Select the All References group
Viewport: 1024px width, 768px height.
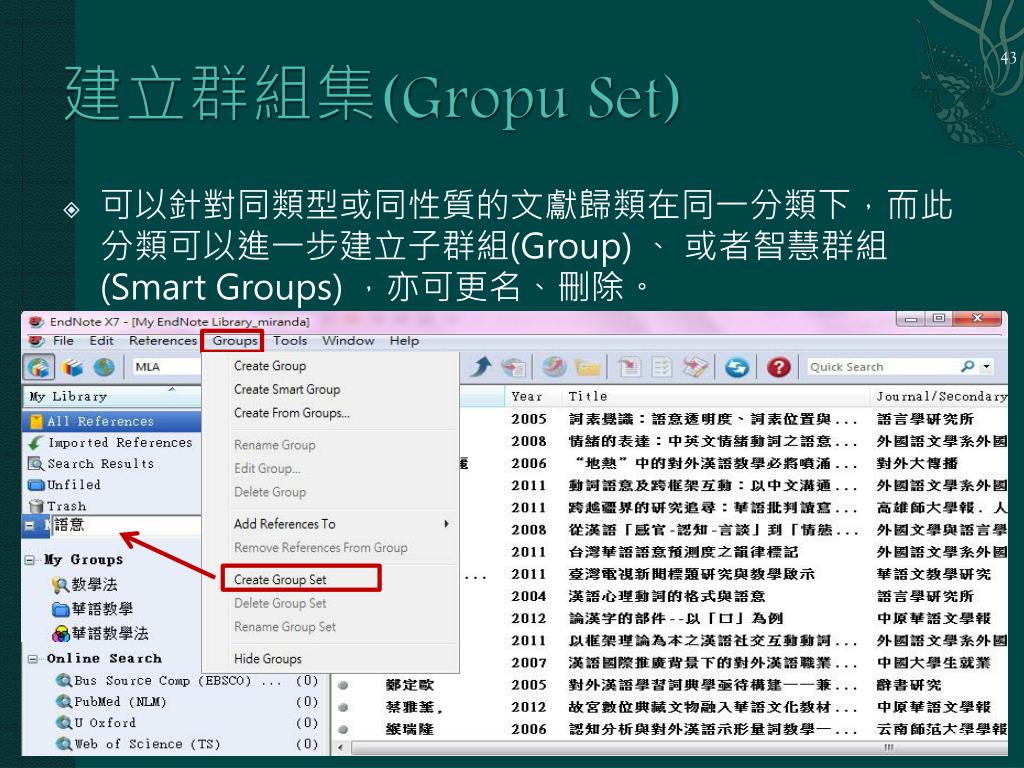pyautogui.click(x=112, y=421)
